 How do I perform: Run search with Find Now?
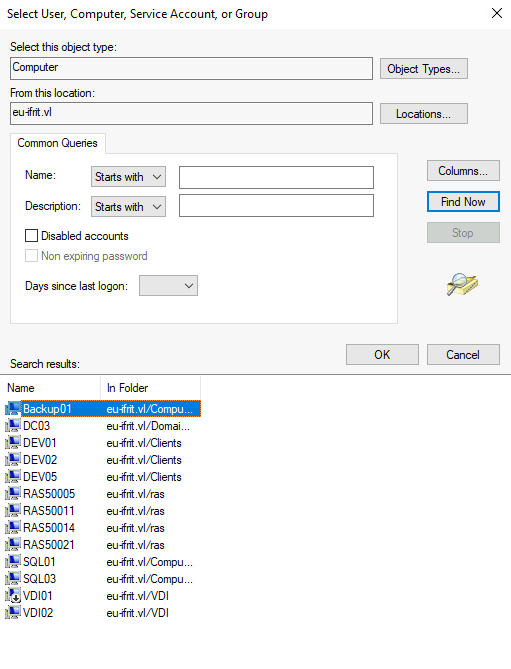(x=463, y=201)
